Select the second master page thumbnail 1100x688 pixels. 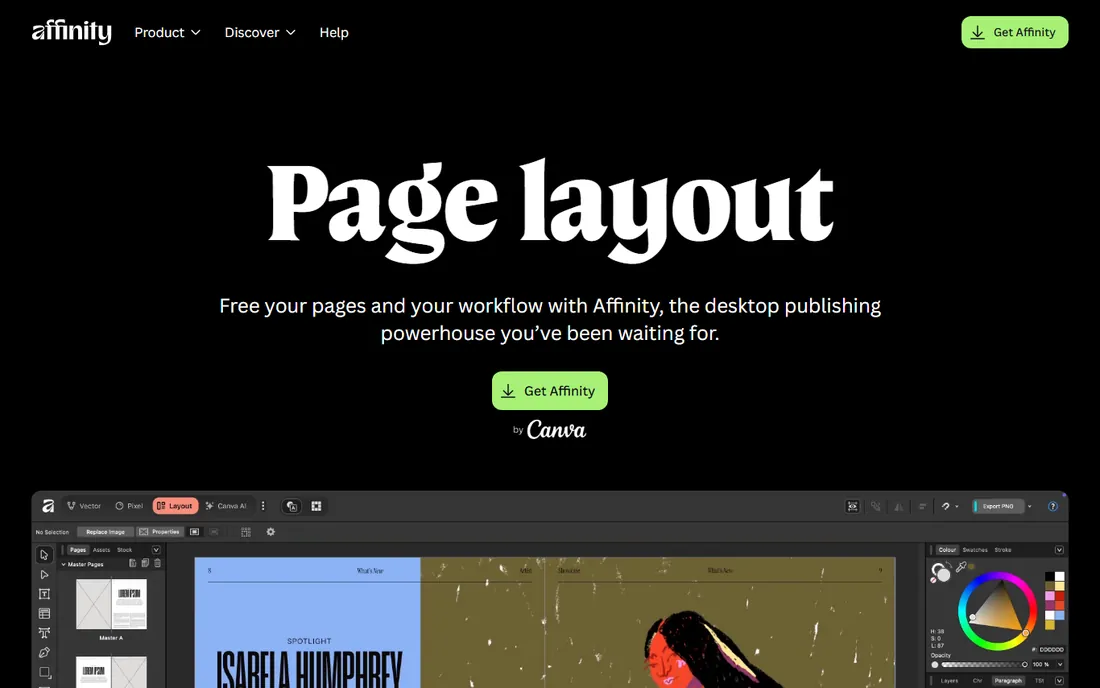(x=112, y=672)
